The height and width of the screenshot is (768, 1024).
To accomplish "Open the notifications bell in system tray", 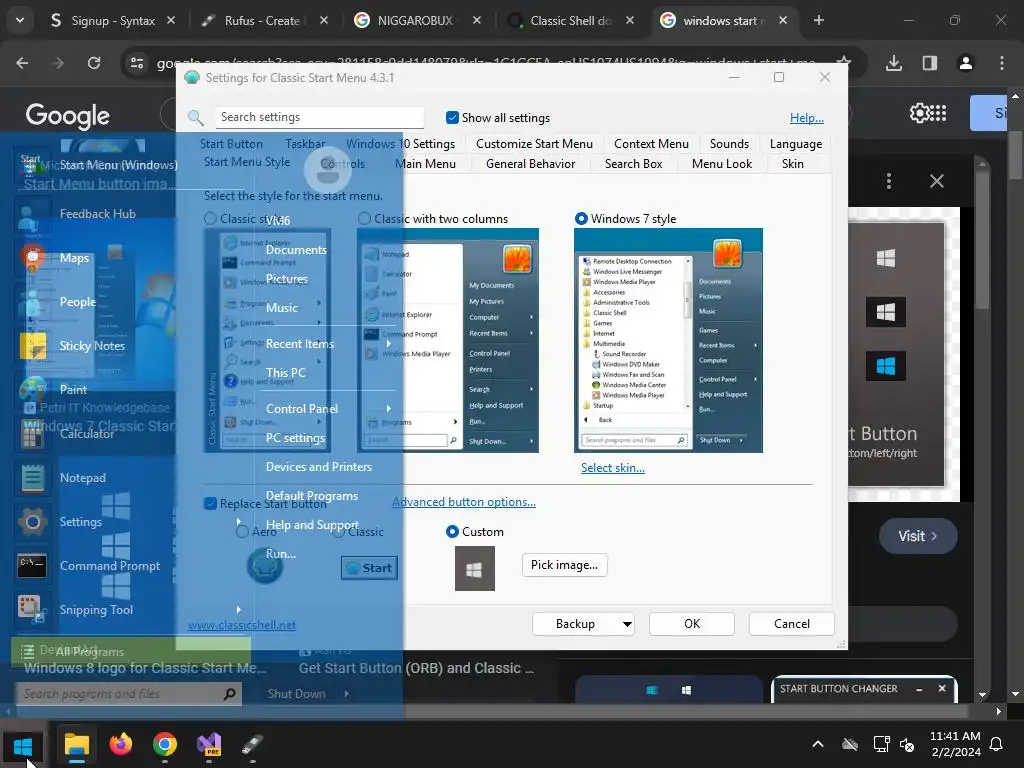I will click(x=997, y=744).
